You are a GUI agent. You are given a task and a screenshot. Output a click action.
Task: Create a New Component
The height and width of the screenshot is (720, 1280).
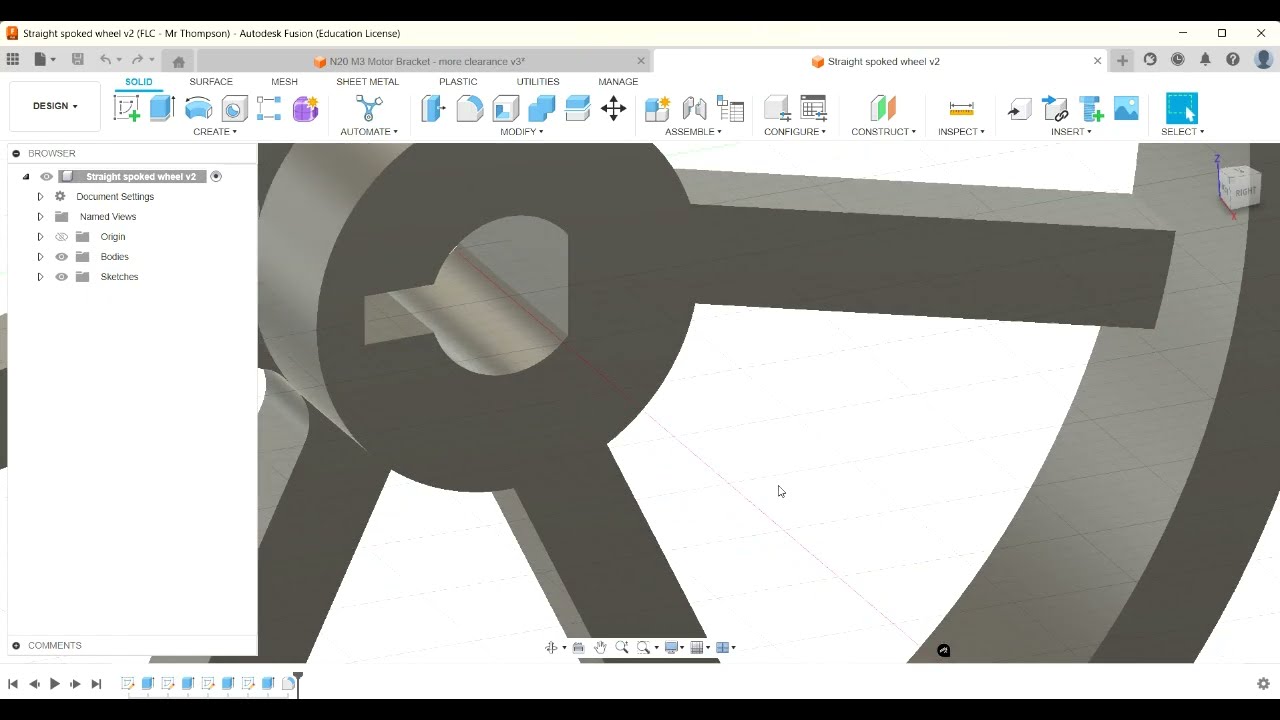pyautogui.click(x=657, y=108)
